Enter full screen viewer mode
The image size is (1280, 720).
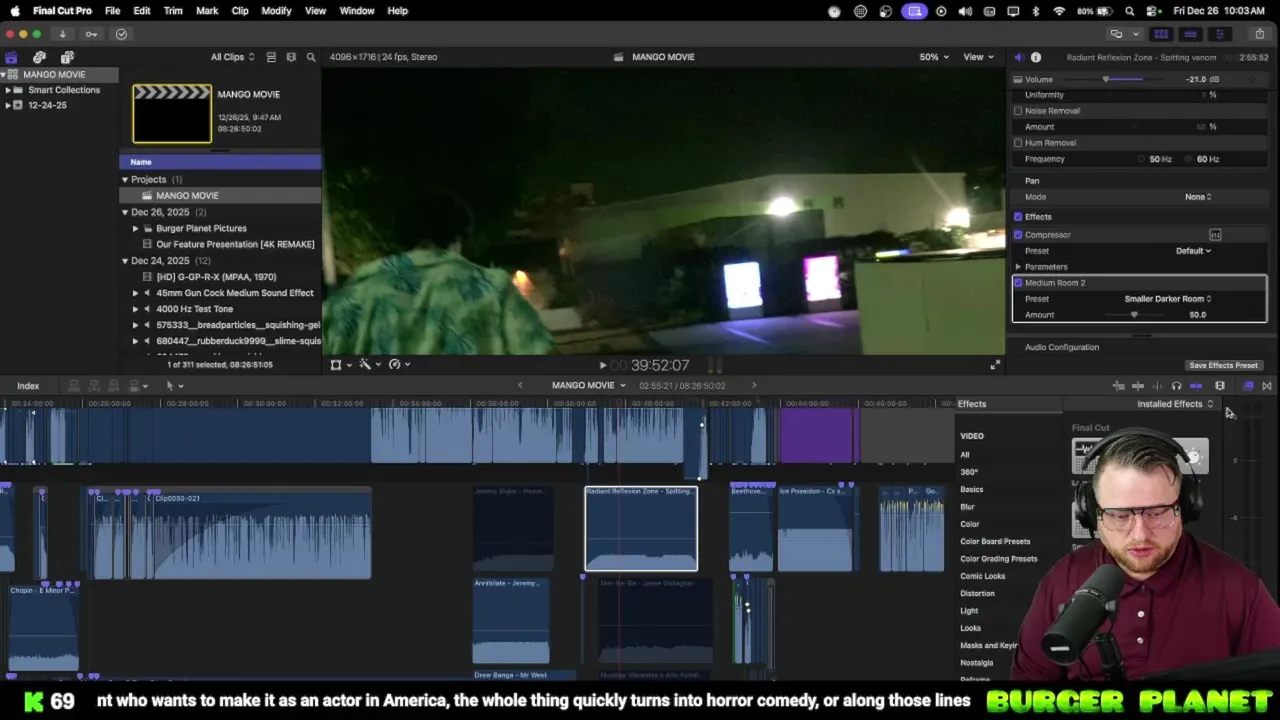pos(995,365)
